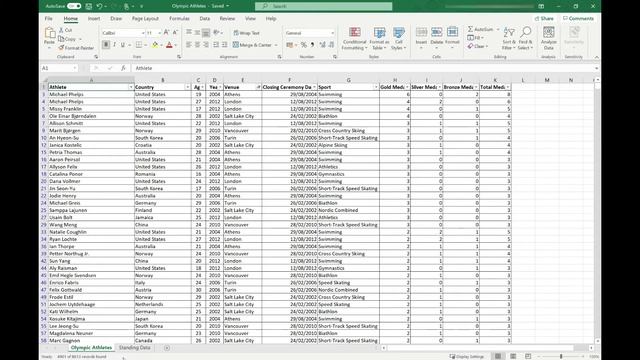The image size is (640, 360).
Task: Click the Undo arrow
Action: (100, 6)
